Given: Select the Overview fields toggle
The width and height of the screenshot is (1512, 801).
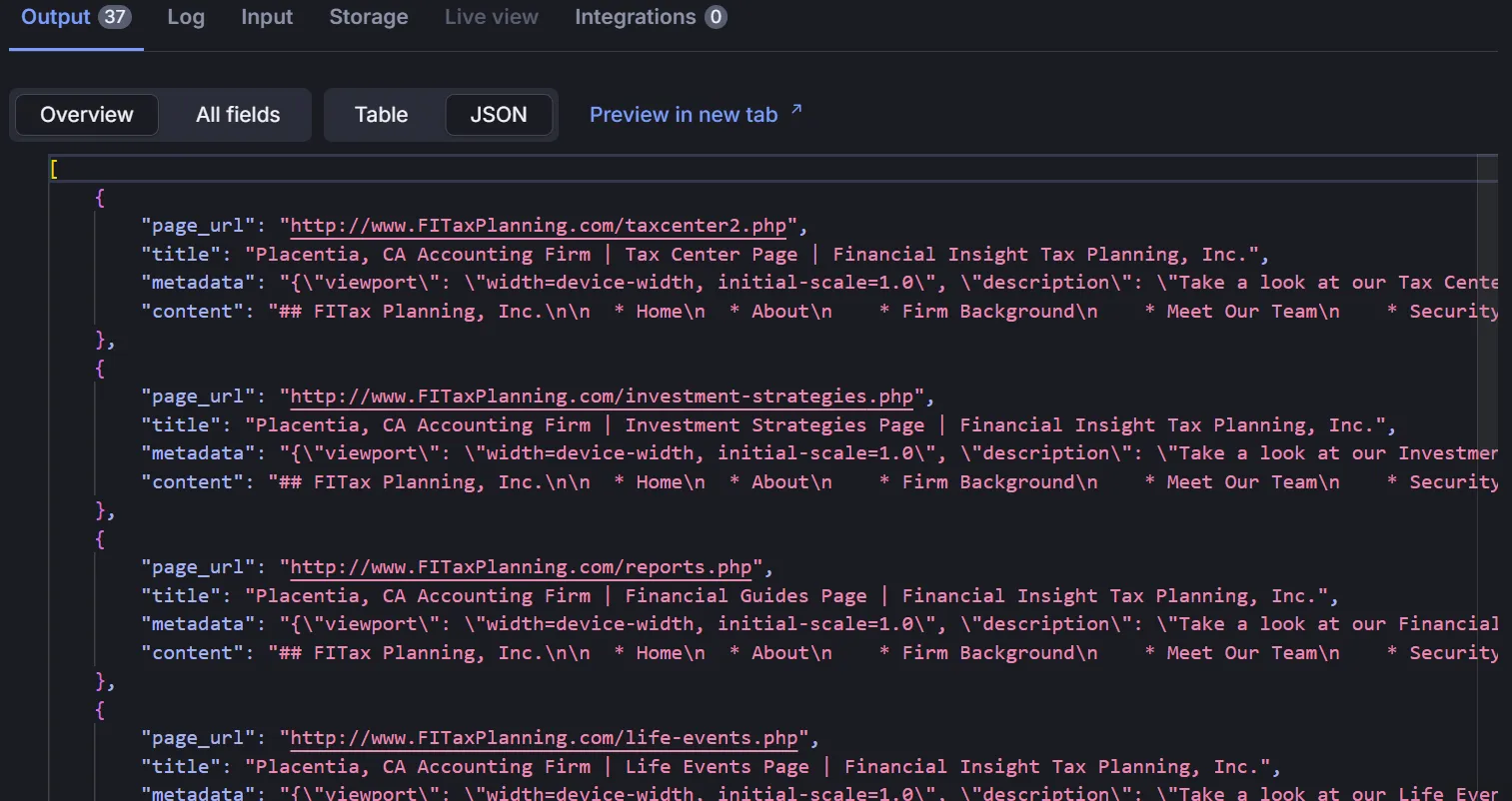Looking at the screenshot, I should tap(87, 115).
